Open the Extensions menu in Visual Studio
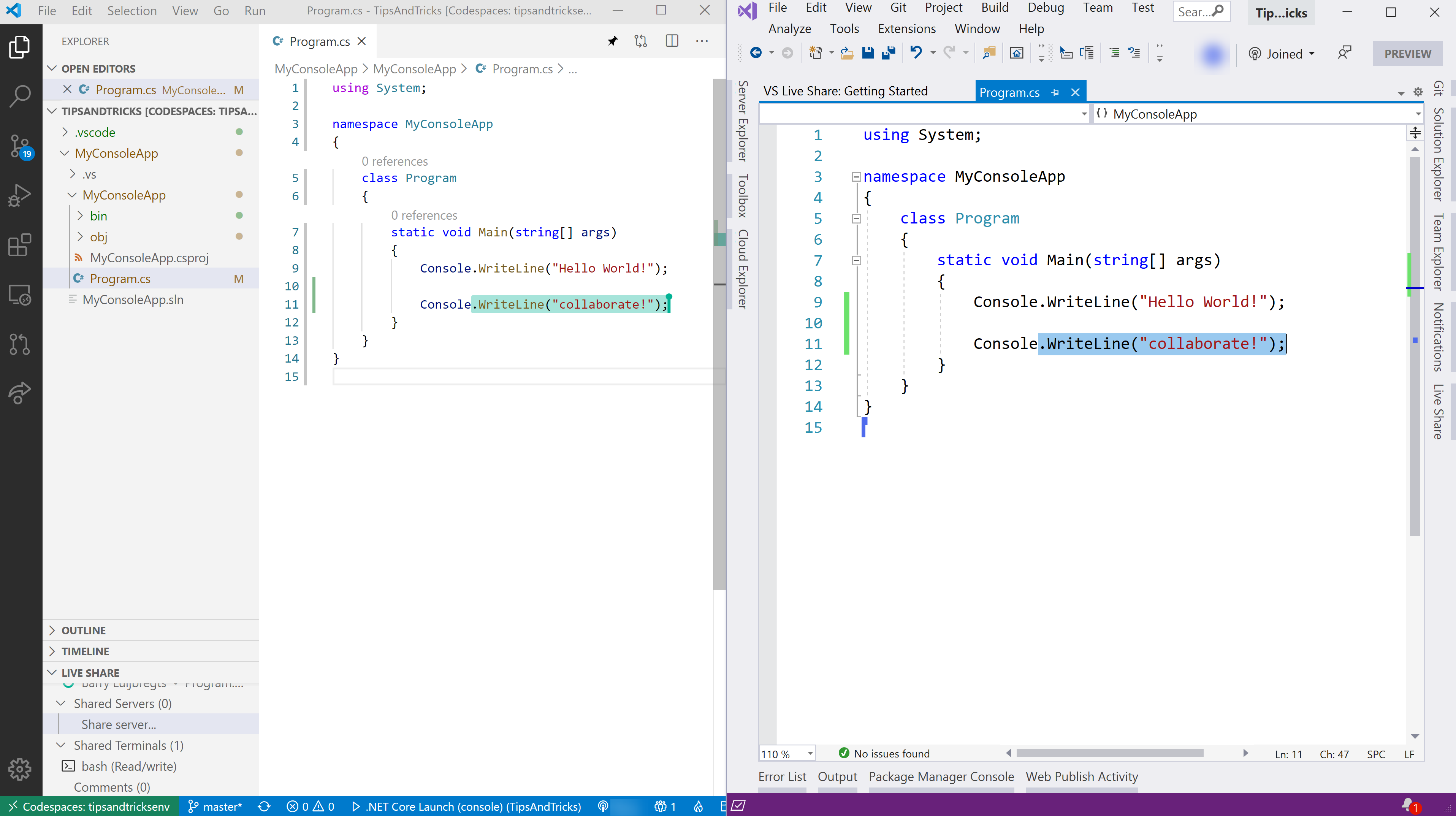The image size is (1456, 816). coord(906,29)
